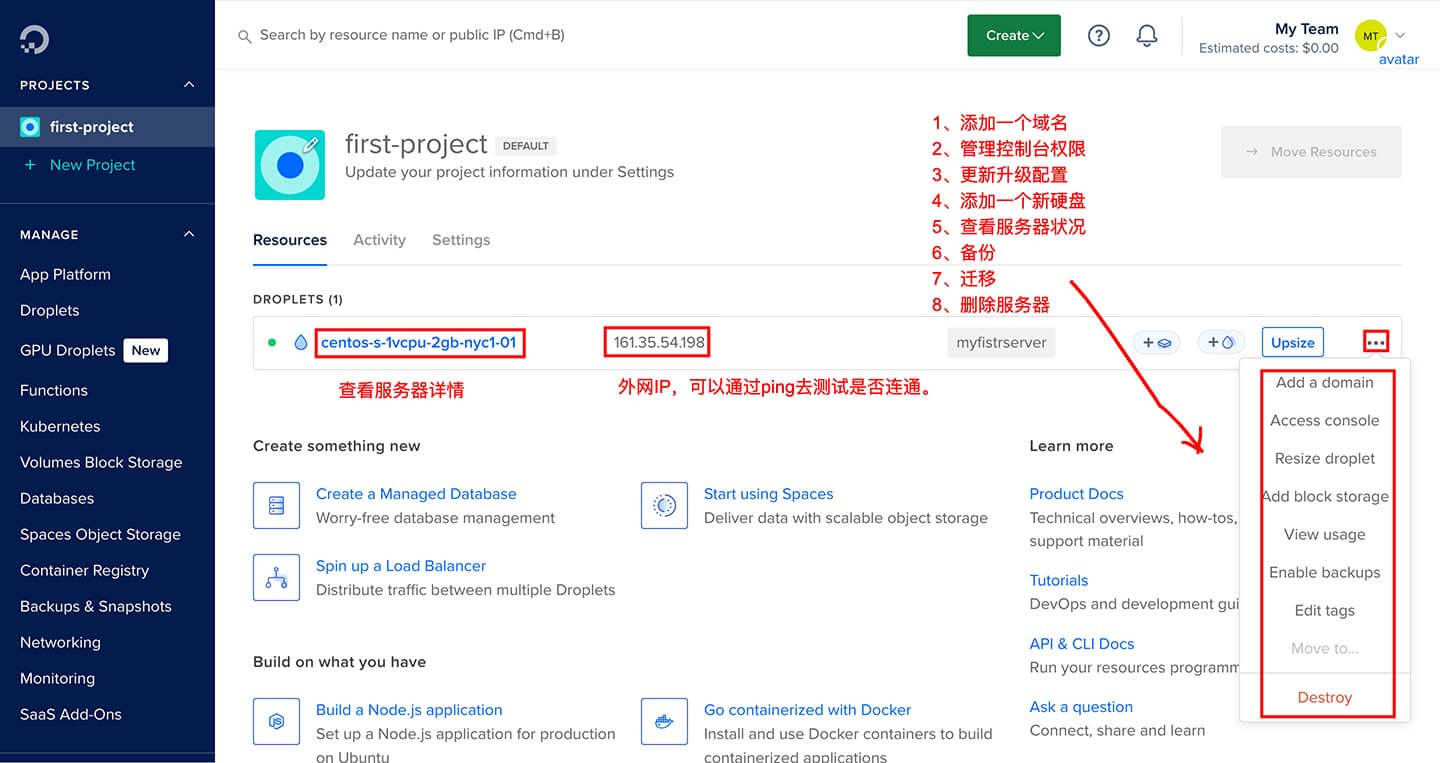Image resolution: width=1440 pixels, height=763 pixels.
Task: Click the search magnifier icon
Action: tap(244, 36)
